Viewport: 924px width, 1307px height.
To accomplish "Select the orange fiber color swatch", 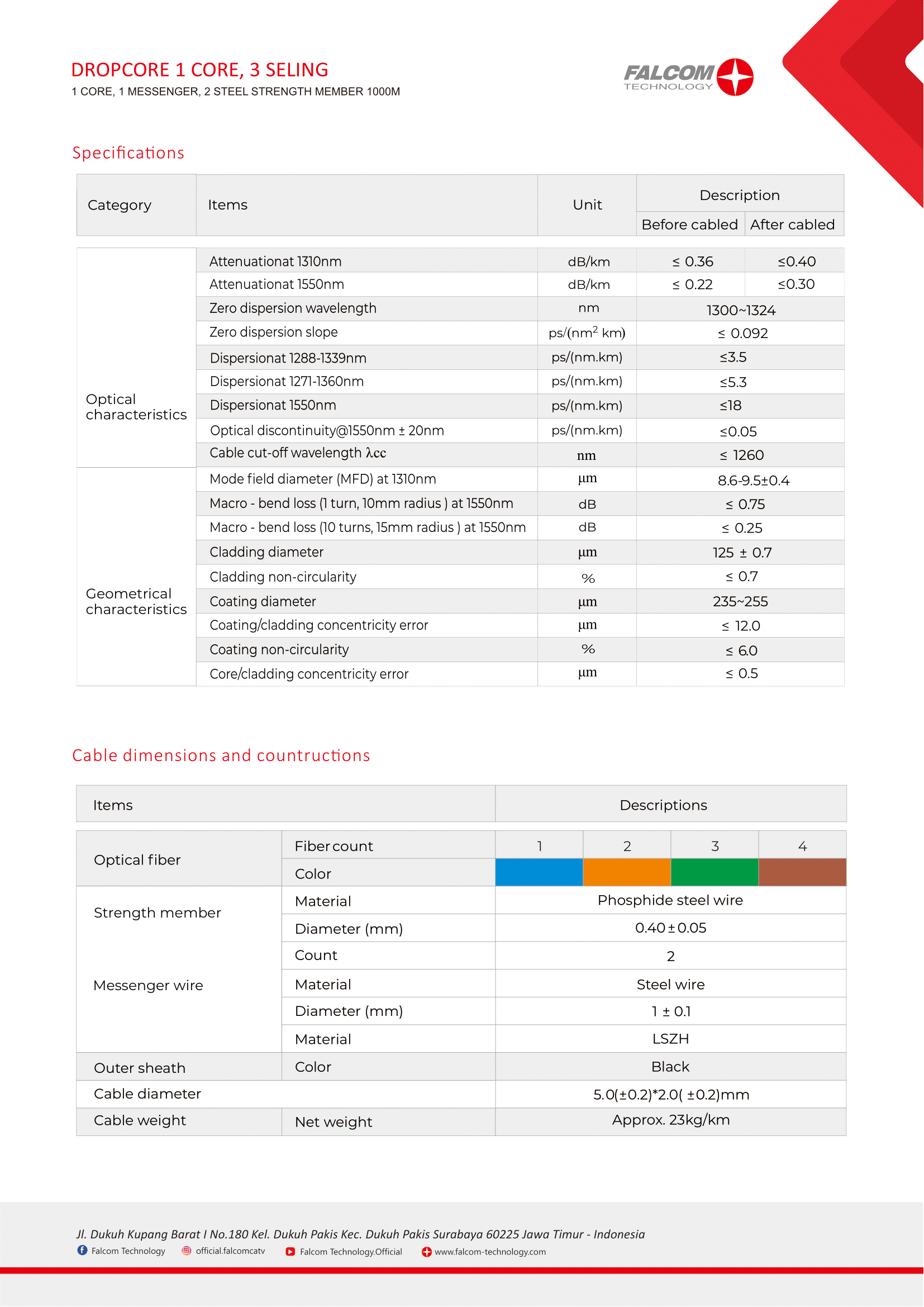I will 626,872.
